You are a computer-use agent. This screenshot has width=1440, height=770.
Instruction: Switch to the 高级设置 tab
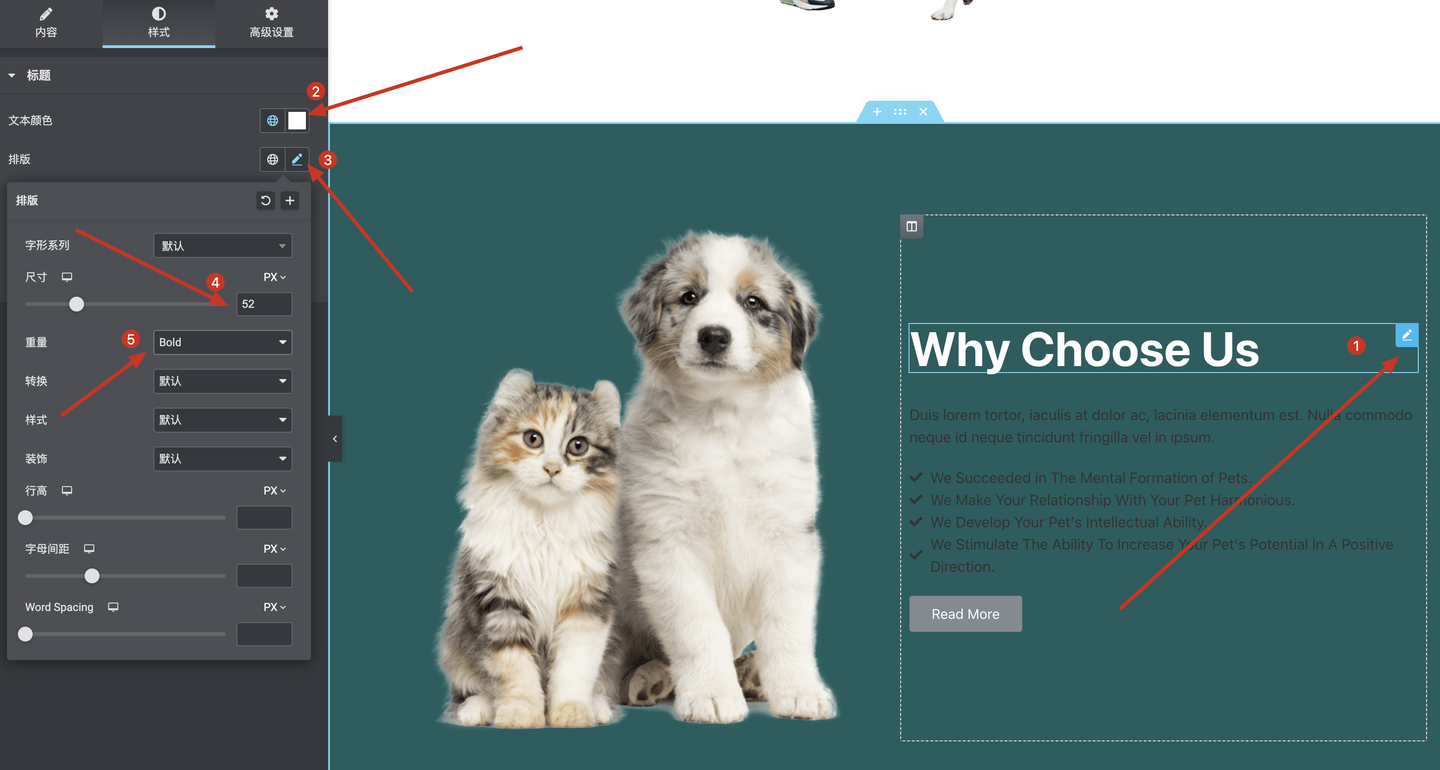pyautogui.click(x=272, y=23)
